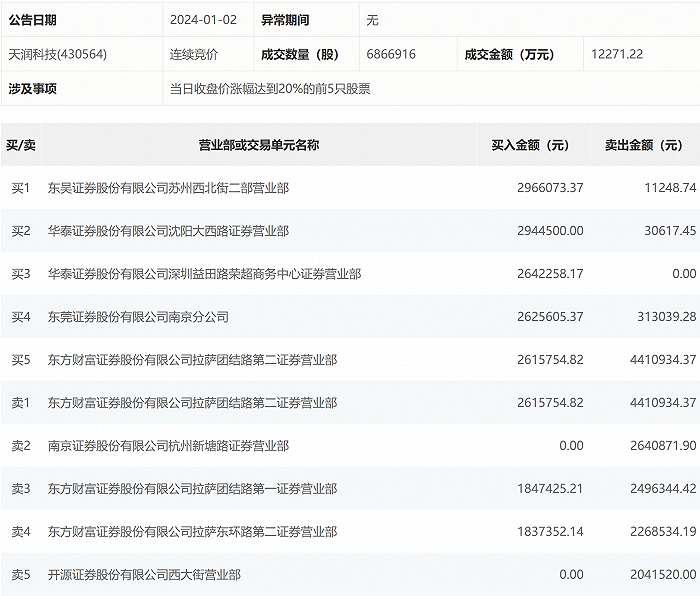Click the 买/卖 column header
The image size is (700, 596).
coord(21,145)
